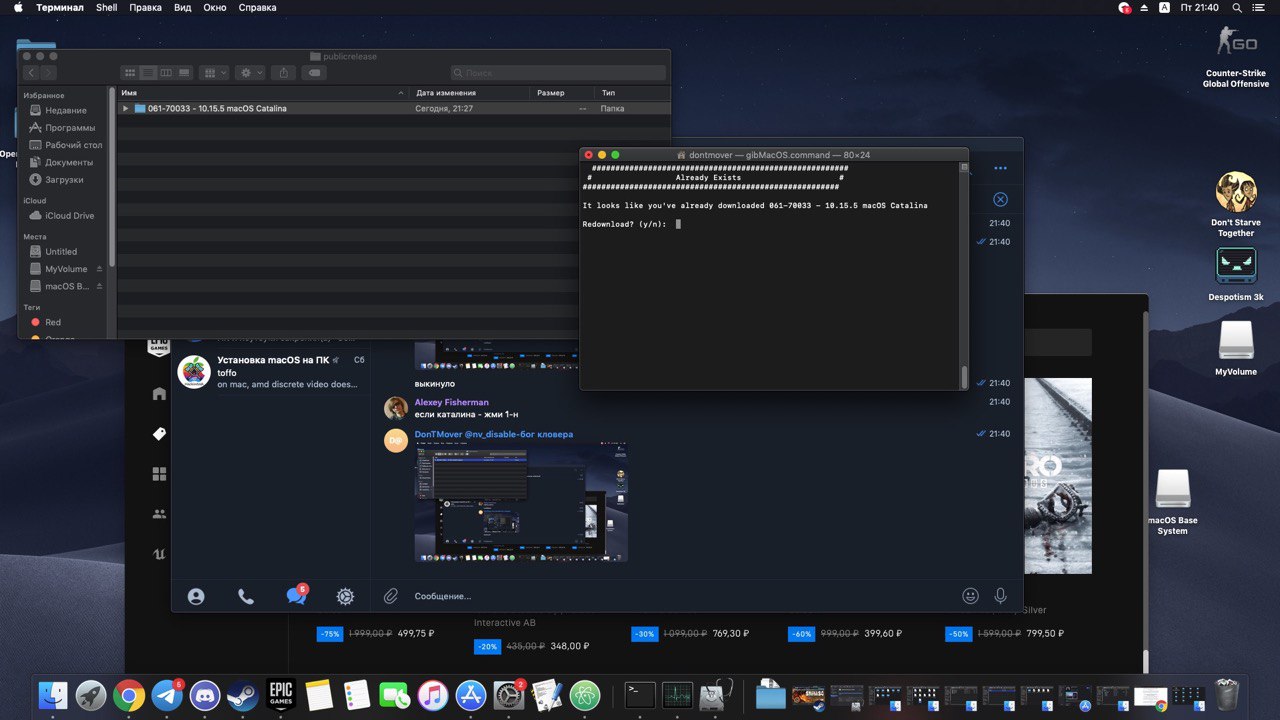Click the Finder sidebar scrollbar
1280x720 pixels.
pos(112,178)
